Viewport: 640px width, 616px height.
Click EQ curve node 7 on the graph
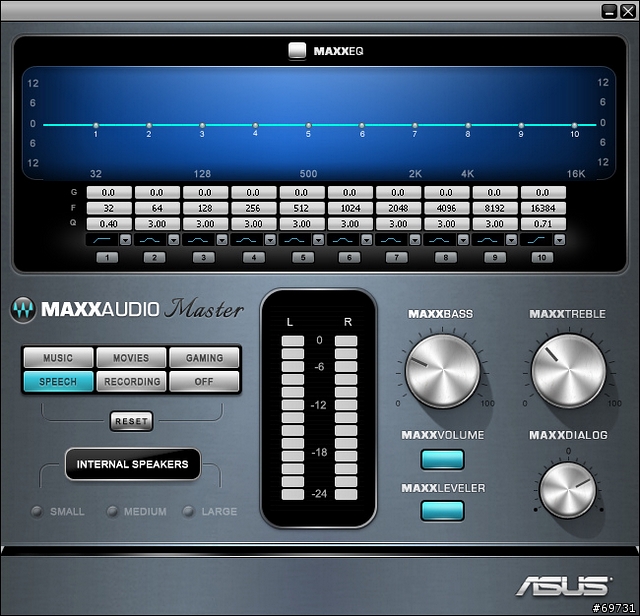pos(415,125)
